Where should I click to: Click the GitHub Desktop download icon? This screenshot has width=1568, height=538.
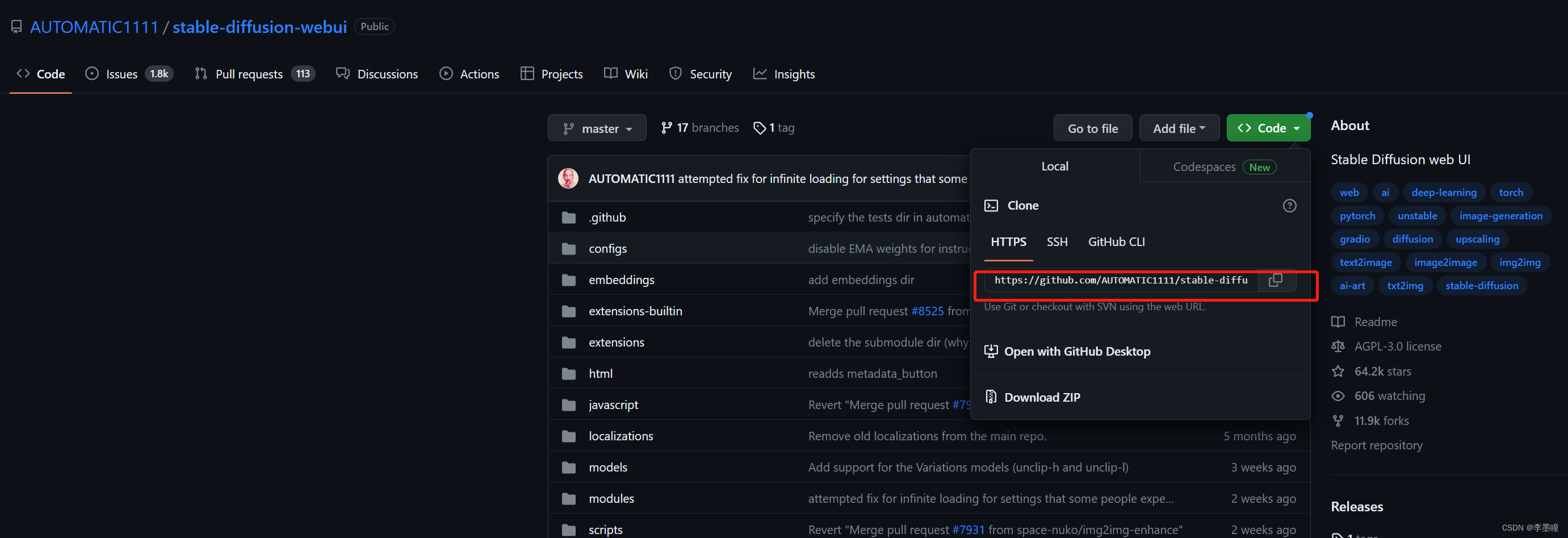pyautogui.click(x=991, y=351)
